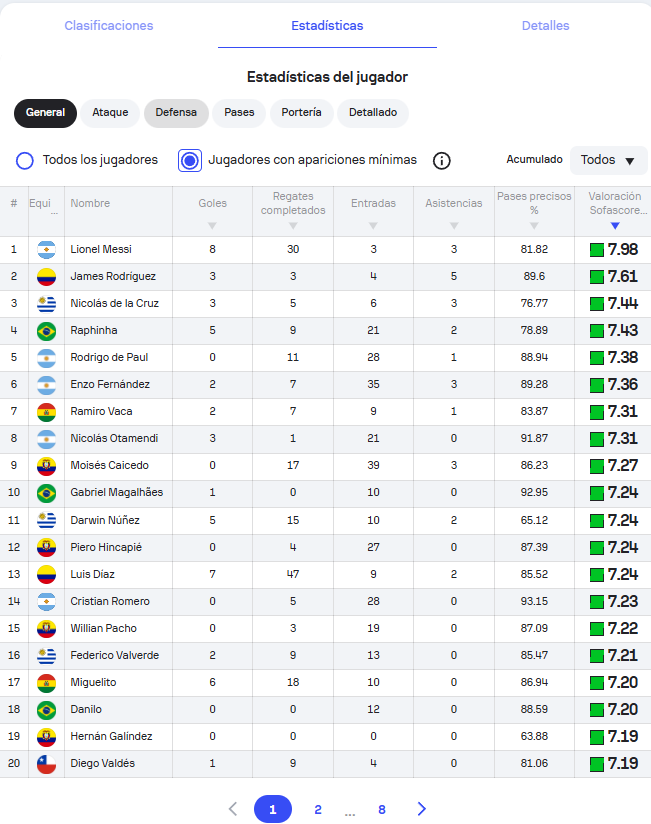Screen dimensions: 651x824
Task: Select Jugadores con apariciones mínimas radio option
Action: (190, 160)
